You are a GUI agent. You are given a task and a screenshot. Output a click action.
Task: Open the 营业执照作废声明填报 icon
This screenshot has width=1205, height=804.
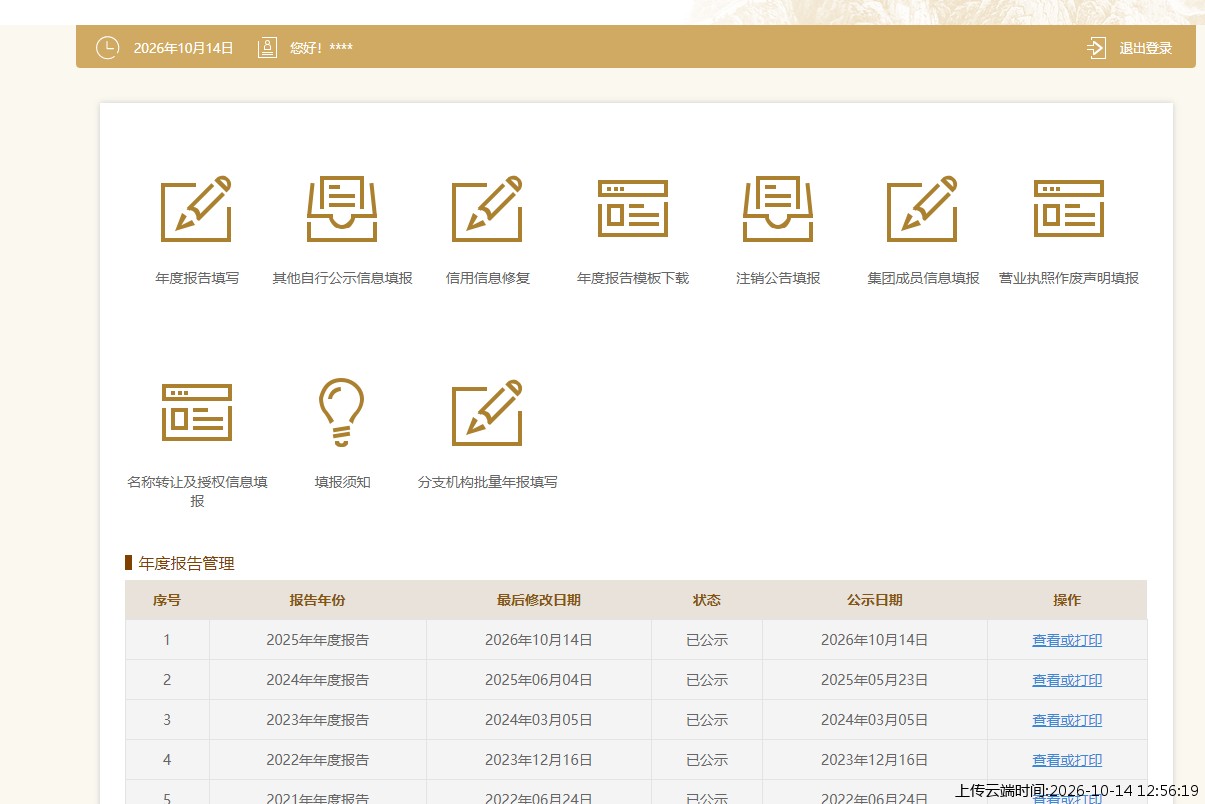tap(1069, 209)
